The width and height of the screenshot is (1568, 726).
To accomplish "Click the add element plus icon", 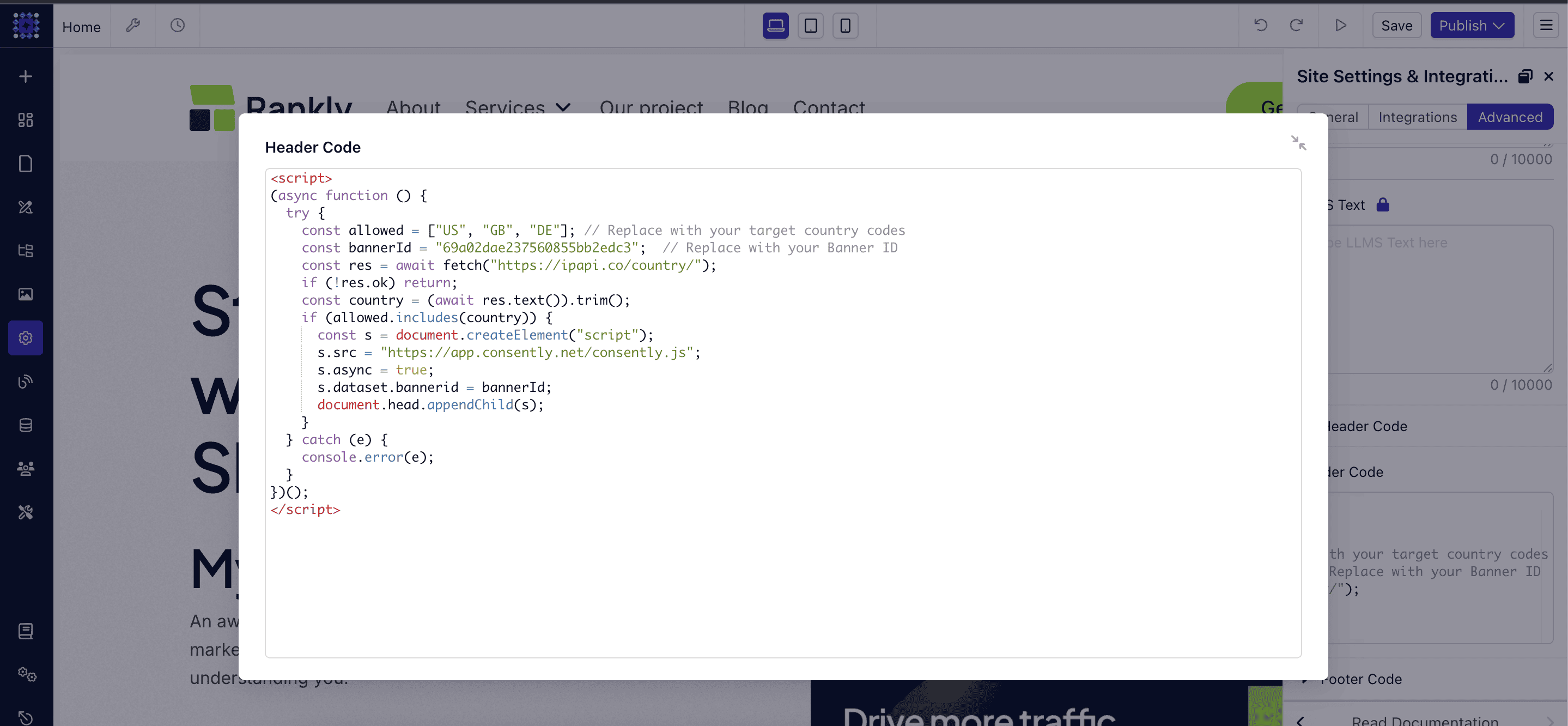I will (x=26, y=76).
